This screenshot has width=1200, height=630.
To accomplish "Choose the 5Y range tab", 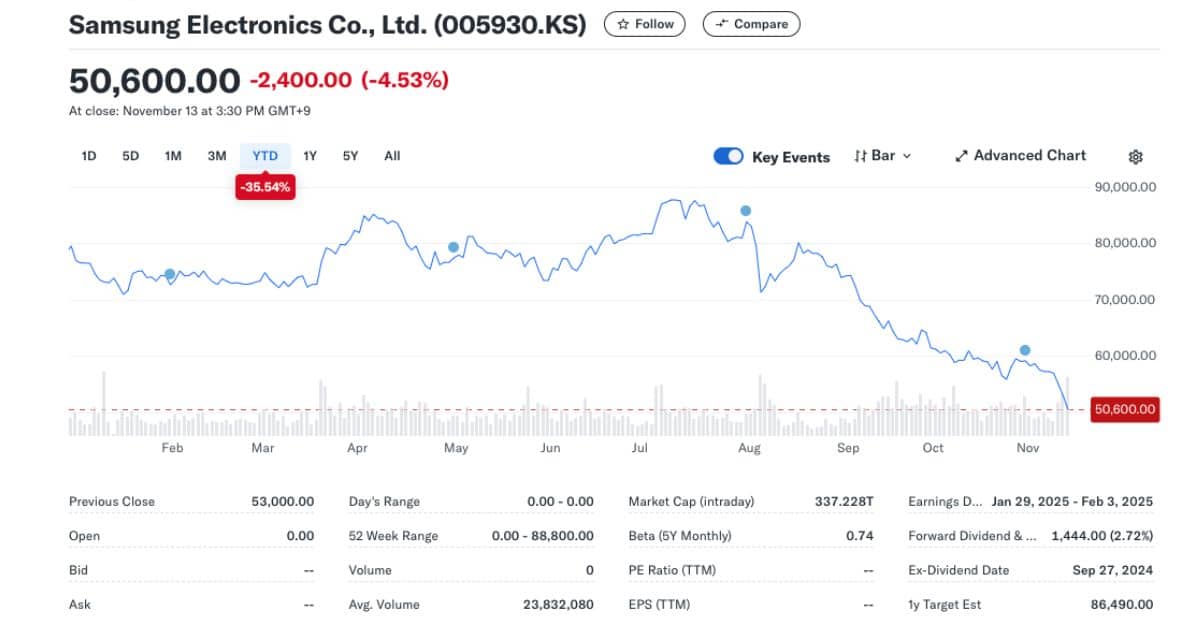I will point(350,156).
